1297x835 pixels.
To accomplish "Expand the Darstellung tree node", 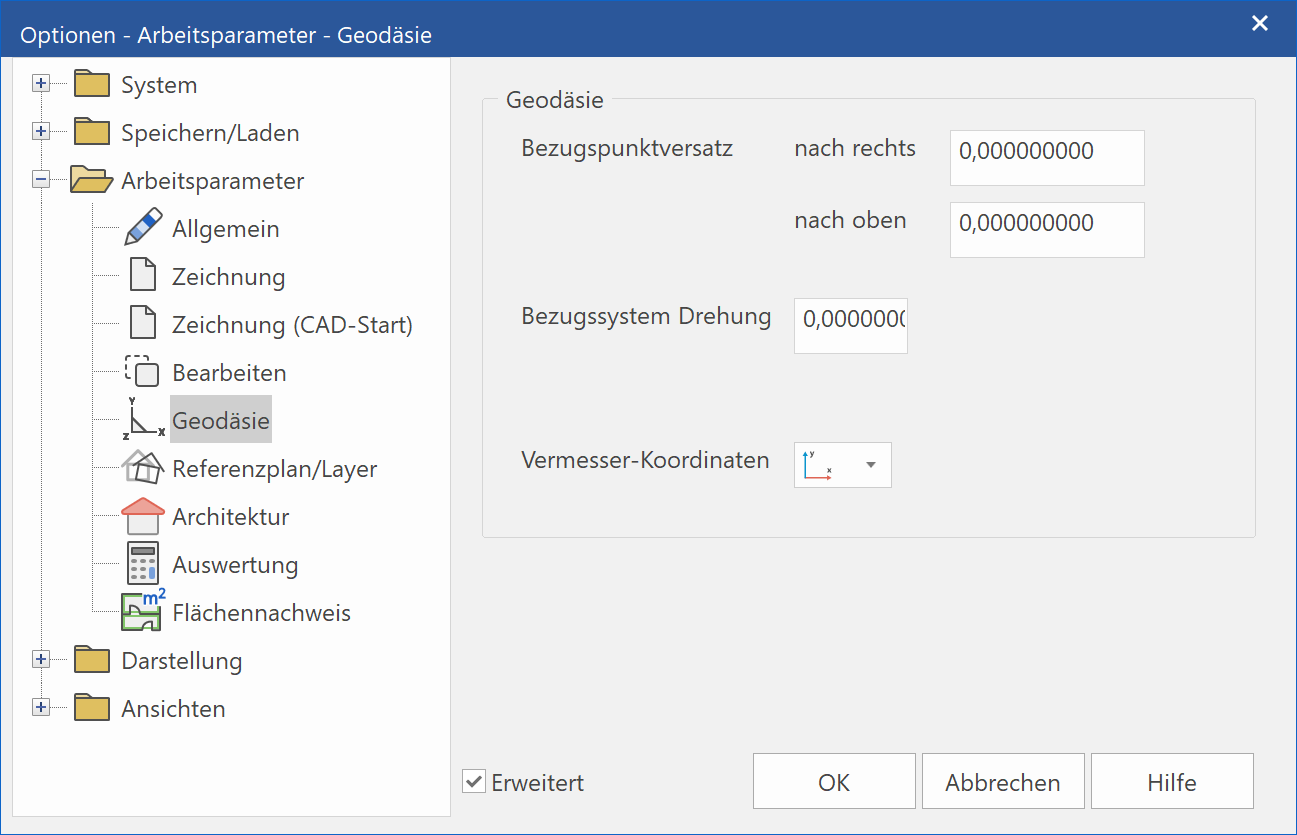I will tap(41, 660).
